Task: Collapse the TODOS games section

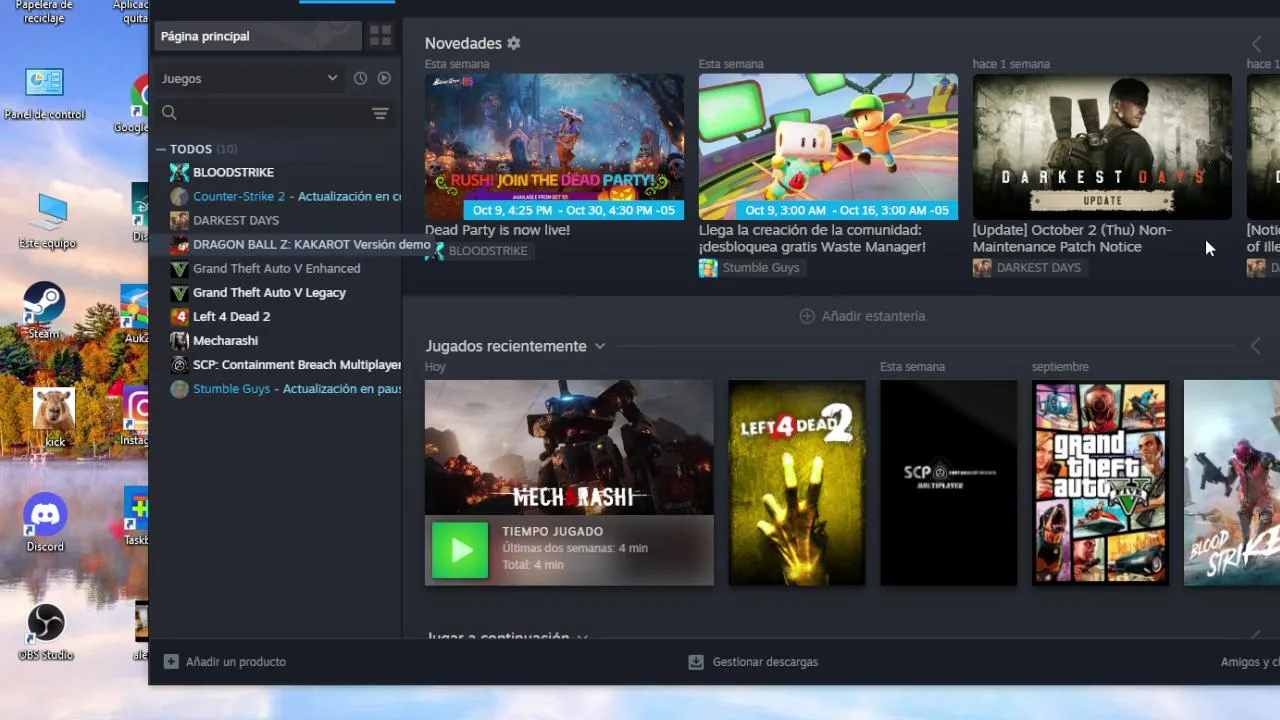Action: click(x=160, y=149)
